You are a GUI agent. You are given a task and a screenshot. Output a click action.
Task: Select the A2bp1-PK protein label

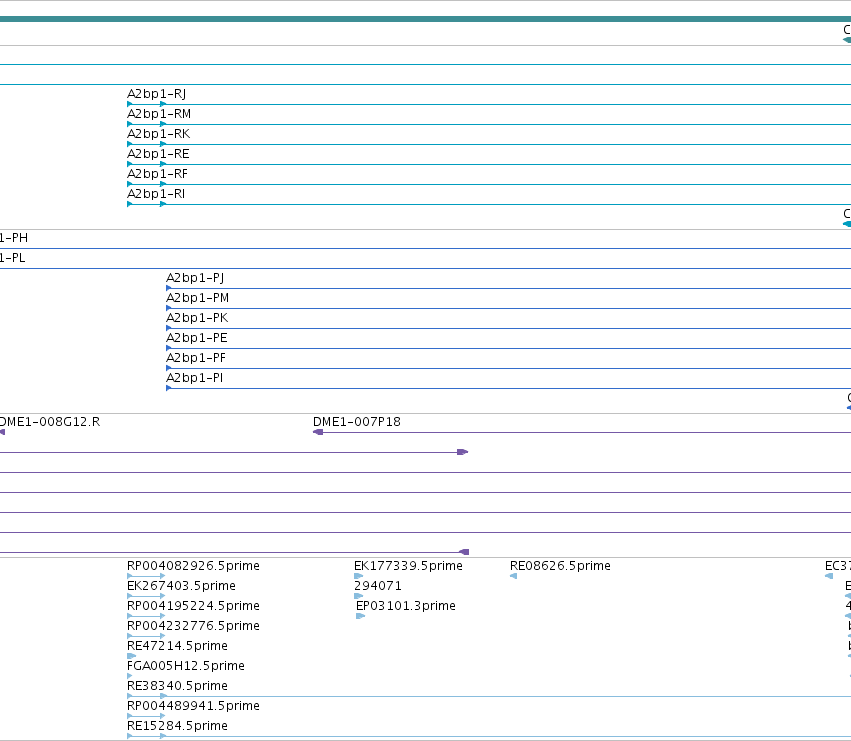click(197, 318)
